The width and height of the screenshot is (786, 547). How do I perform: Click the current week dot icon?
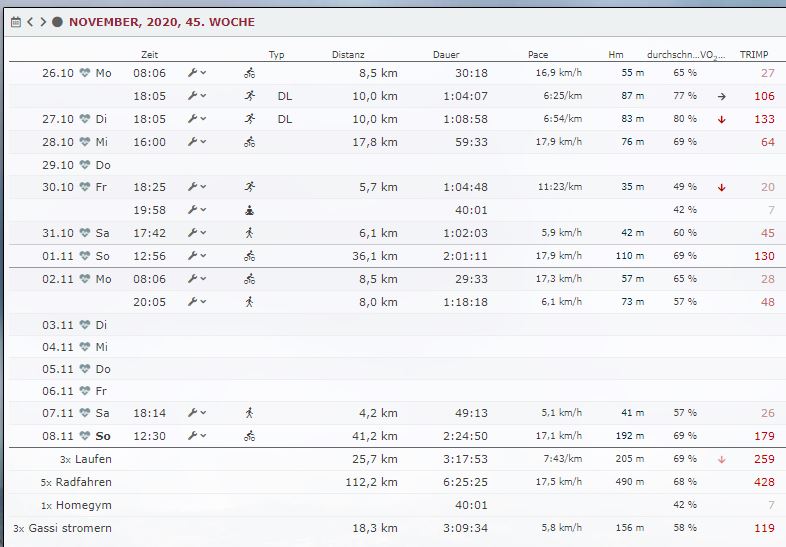[x=57, y=21]
